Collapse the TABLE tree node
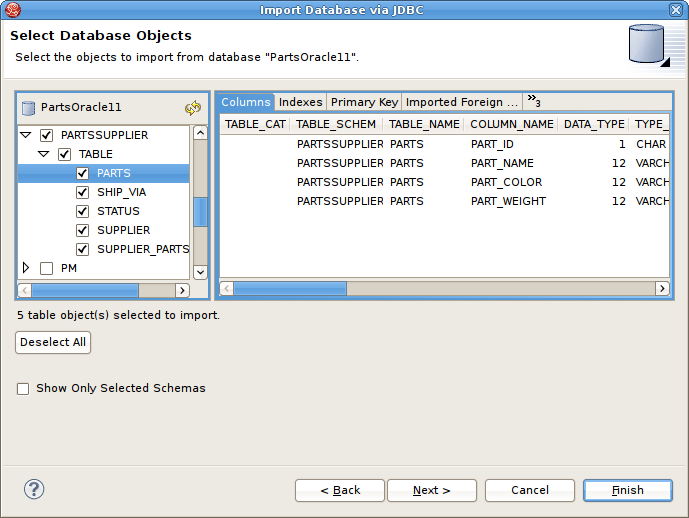This screenshot has height=518, width=689. point(44,154)
